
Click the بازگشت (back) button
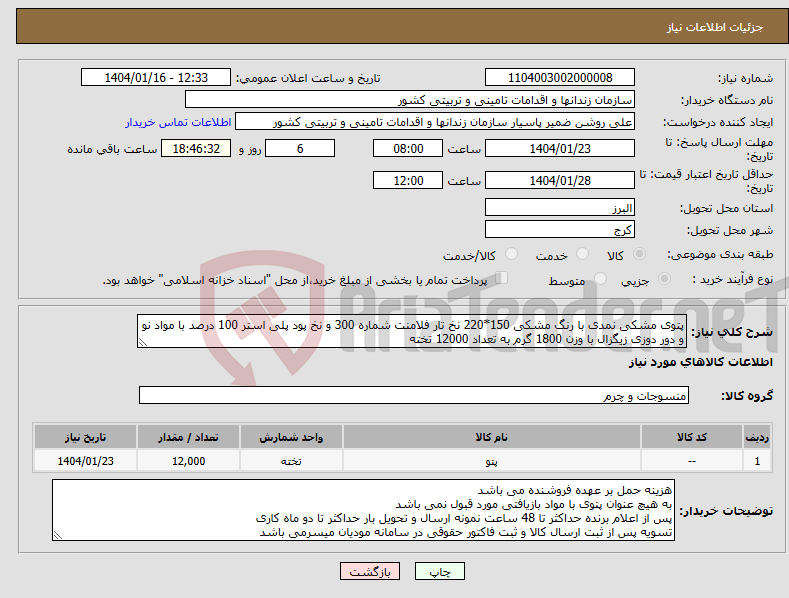(x=370, y=571)
